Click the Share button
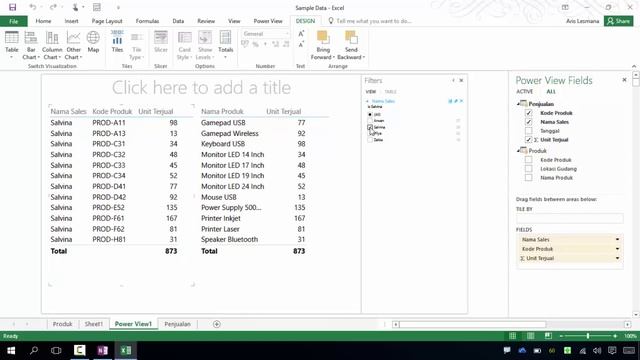This screenshot has width=640, height=360. point(619,21)
